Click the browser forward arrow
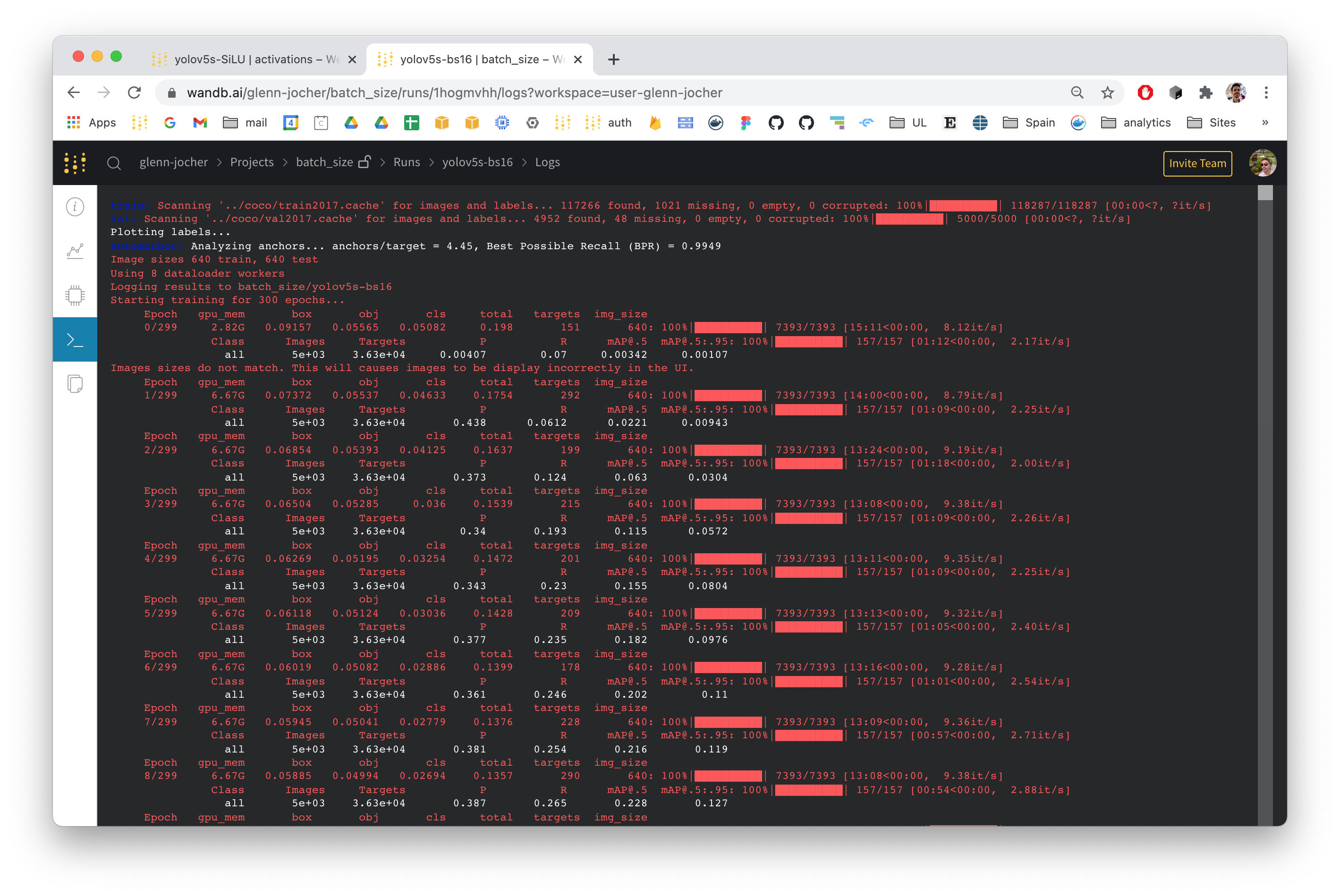 coord(103,93)
